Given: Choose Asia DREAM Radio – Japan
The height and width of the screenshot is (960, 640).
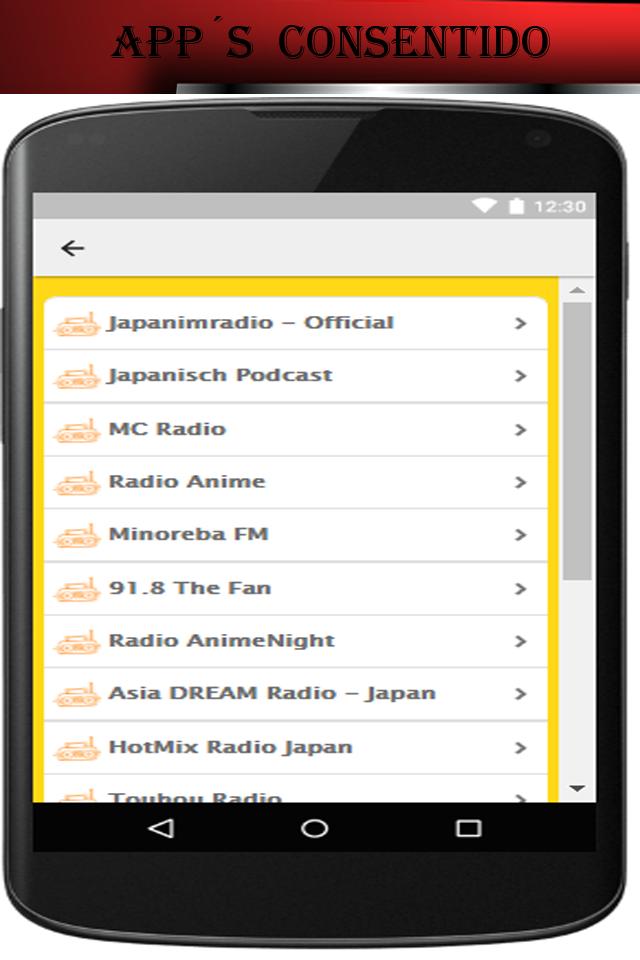Looking at the screenshot, I should pyautogui.click(x=296, y=694).
